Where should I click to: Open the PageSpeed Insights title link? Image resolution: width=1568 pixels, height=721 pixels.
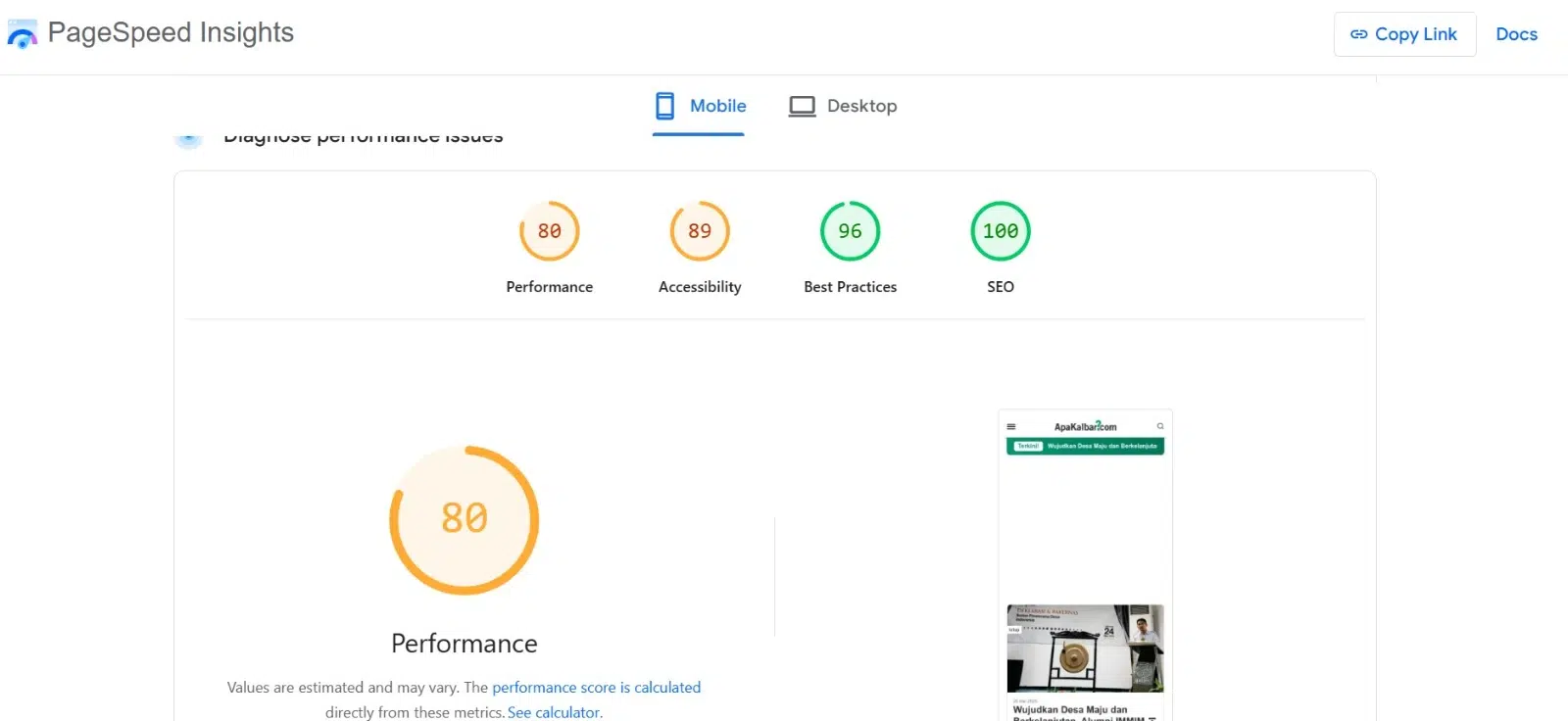171,32
